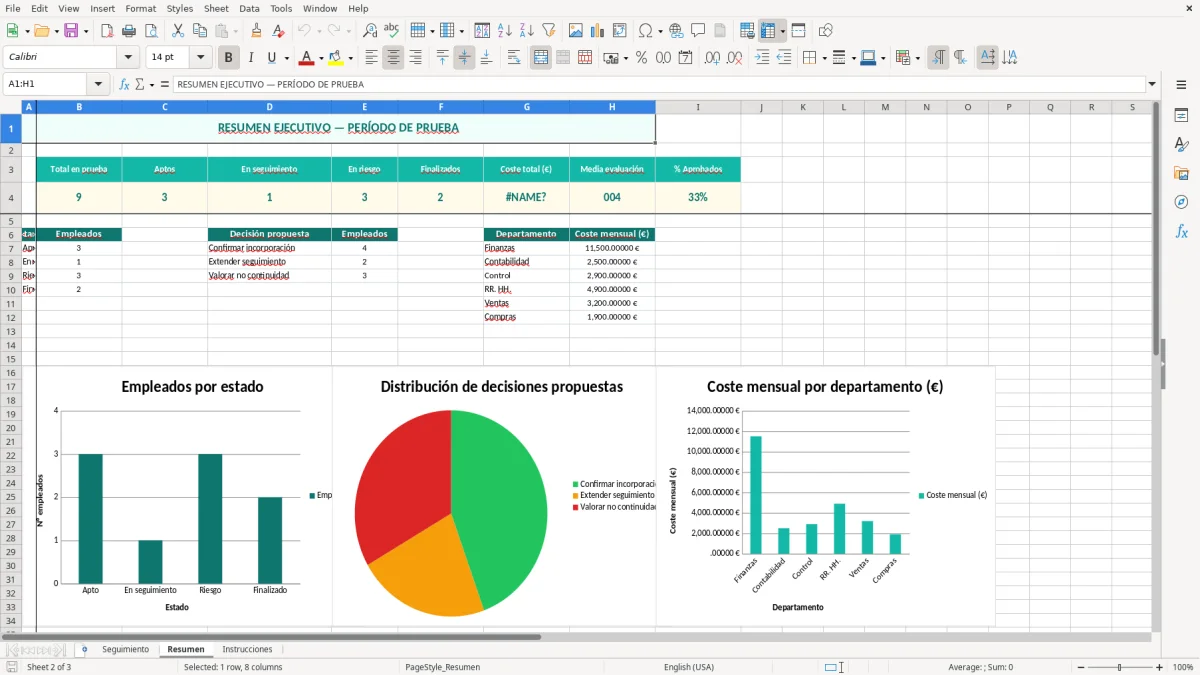Click the formula input line
Screen dimensions: 1200x675
click(659, 84)
